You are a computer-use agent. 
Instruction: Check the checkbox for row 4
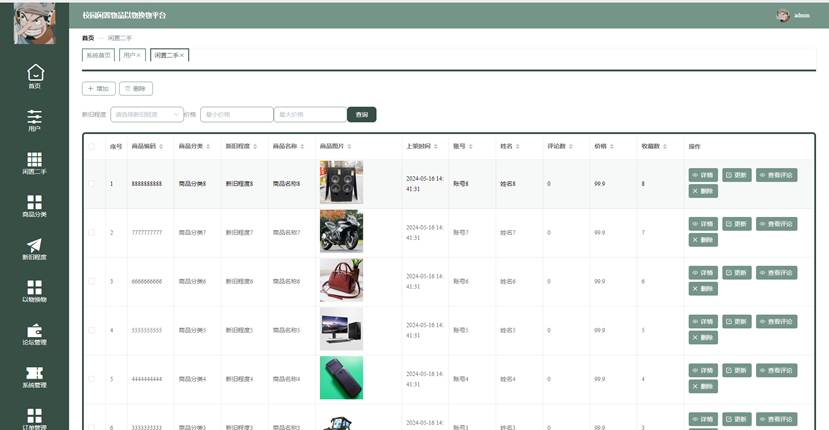tap(92, 330)
